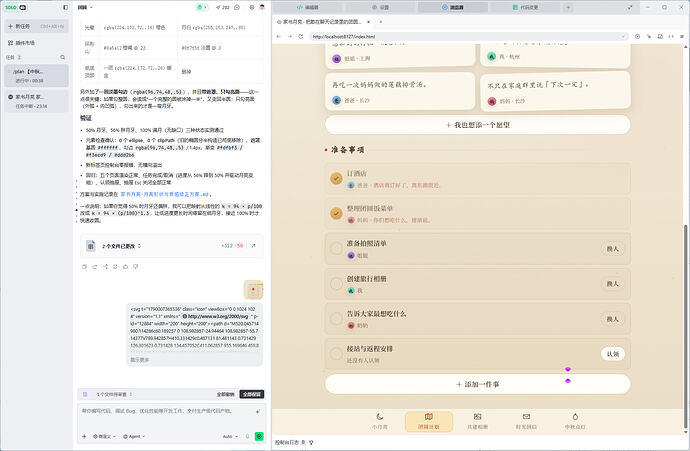The width and height of the screenshot is (690, 451).
Task: Open the browser toolbar hamburger menu
Action: tap(682, 37)
